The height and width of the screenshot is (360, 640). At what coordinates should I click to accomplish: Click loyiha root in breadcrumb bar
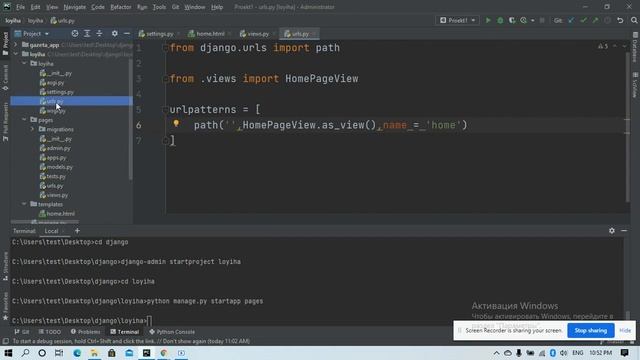[x=13, y=20]
